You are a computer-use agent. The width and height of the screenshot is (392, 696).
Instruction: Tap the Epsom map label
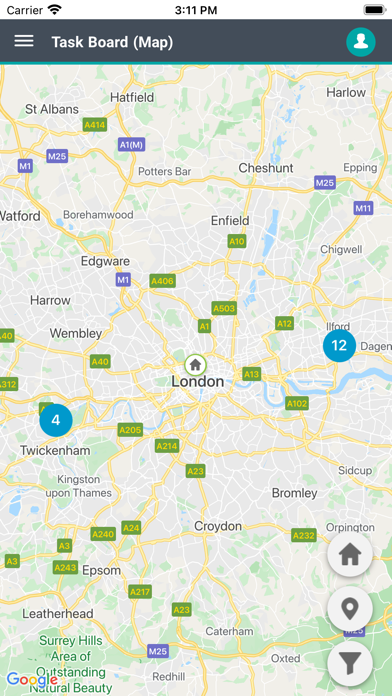[x=101, y=570]
